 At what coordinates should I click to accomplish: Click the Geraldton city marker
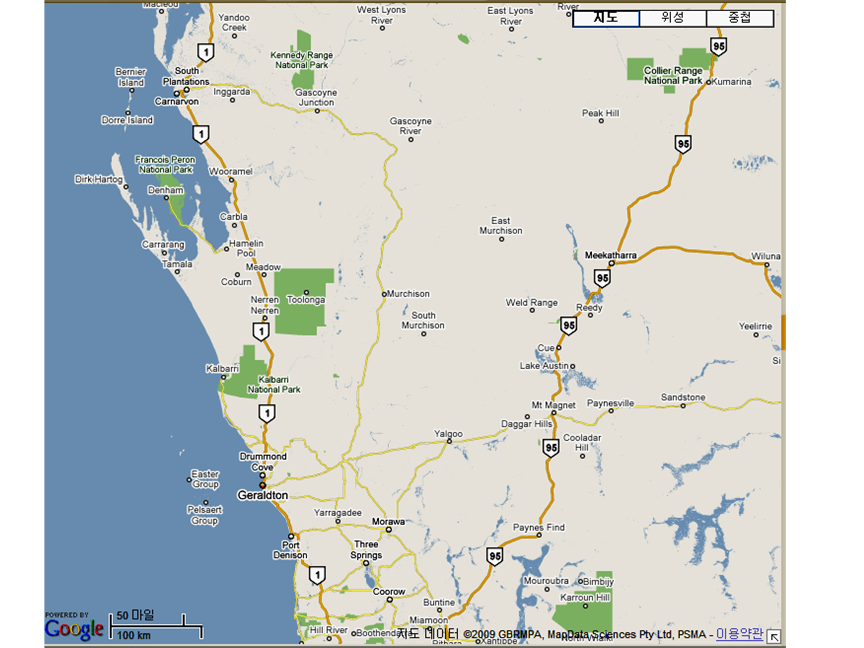[x=263, y=485]
